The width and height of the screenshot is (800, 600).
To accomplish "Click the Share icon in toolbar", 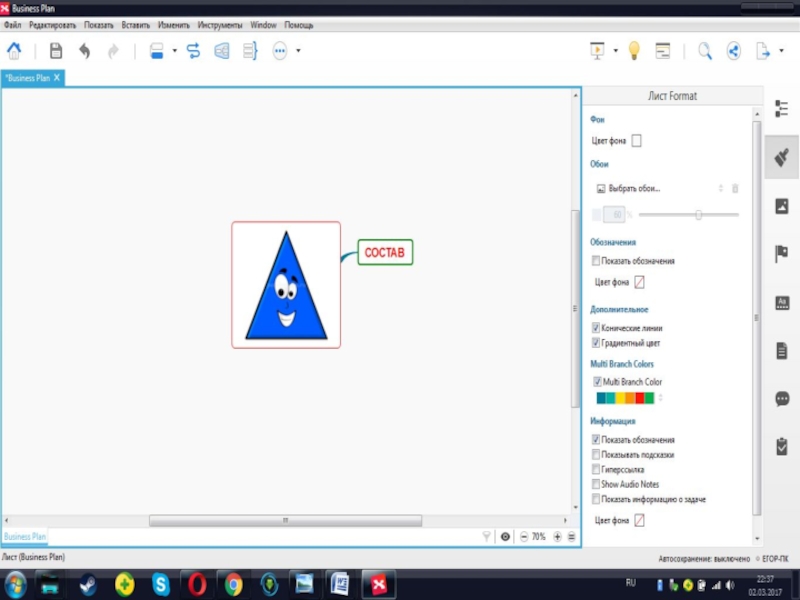I will click(733, 51).
